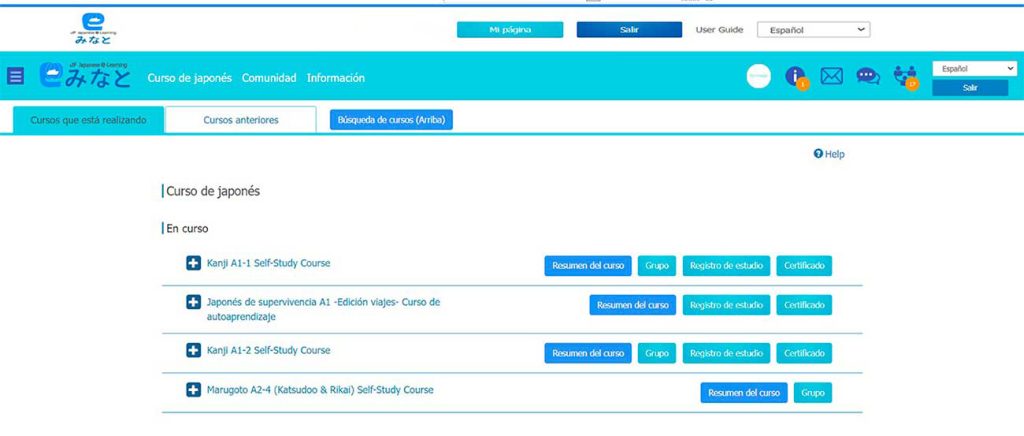Open the group community icon
The image size is (1024, 436).
[x=906, y=77]
